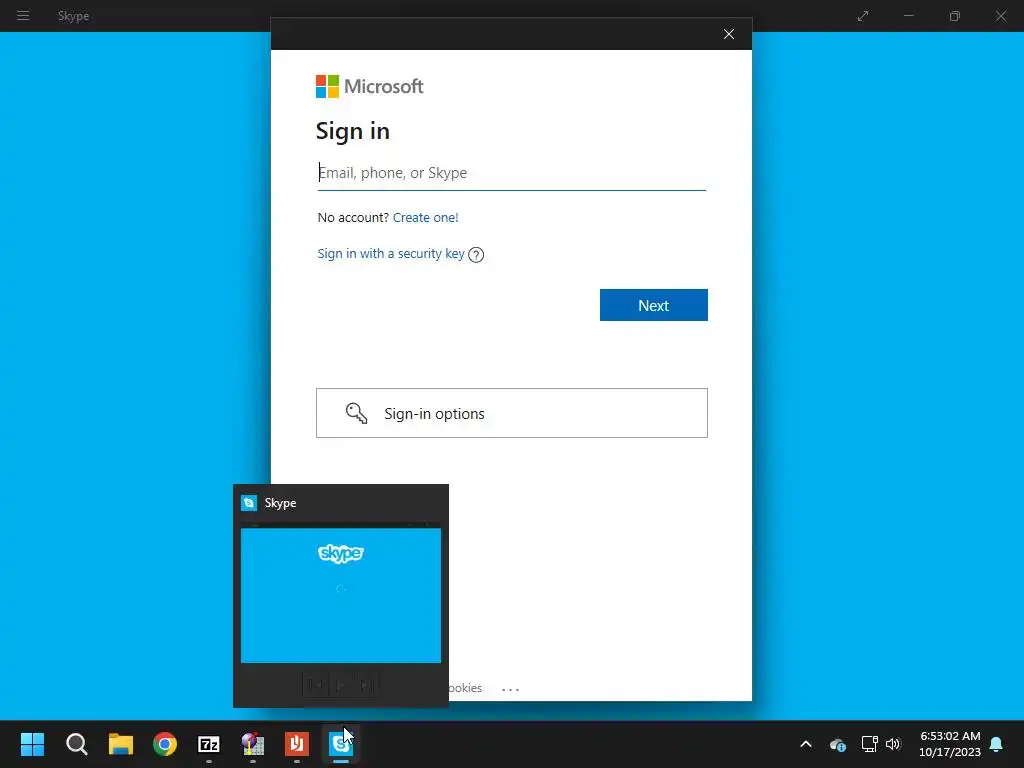The height and width of the screenshot is (768, 1024).
Task: Close the Microsoft sign-in dialog
Action: pyautogui.click(x=729, y=34)
